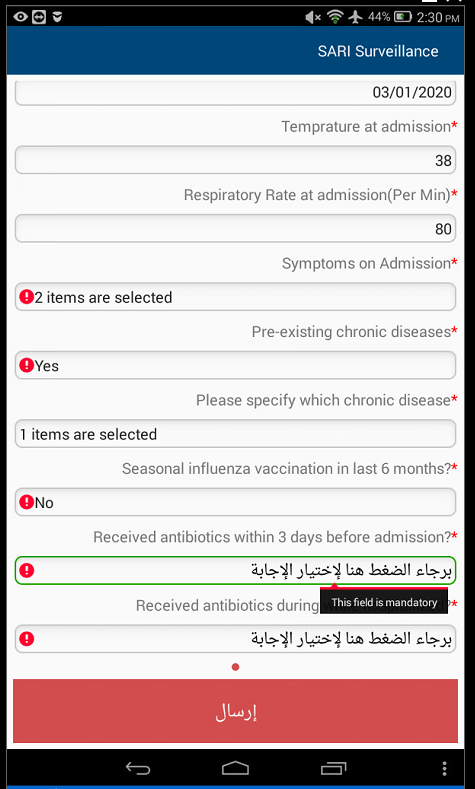Edit the Respiratory Rate value 80
Viewport: 475px width, 789px height.
tap(235, 228)
